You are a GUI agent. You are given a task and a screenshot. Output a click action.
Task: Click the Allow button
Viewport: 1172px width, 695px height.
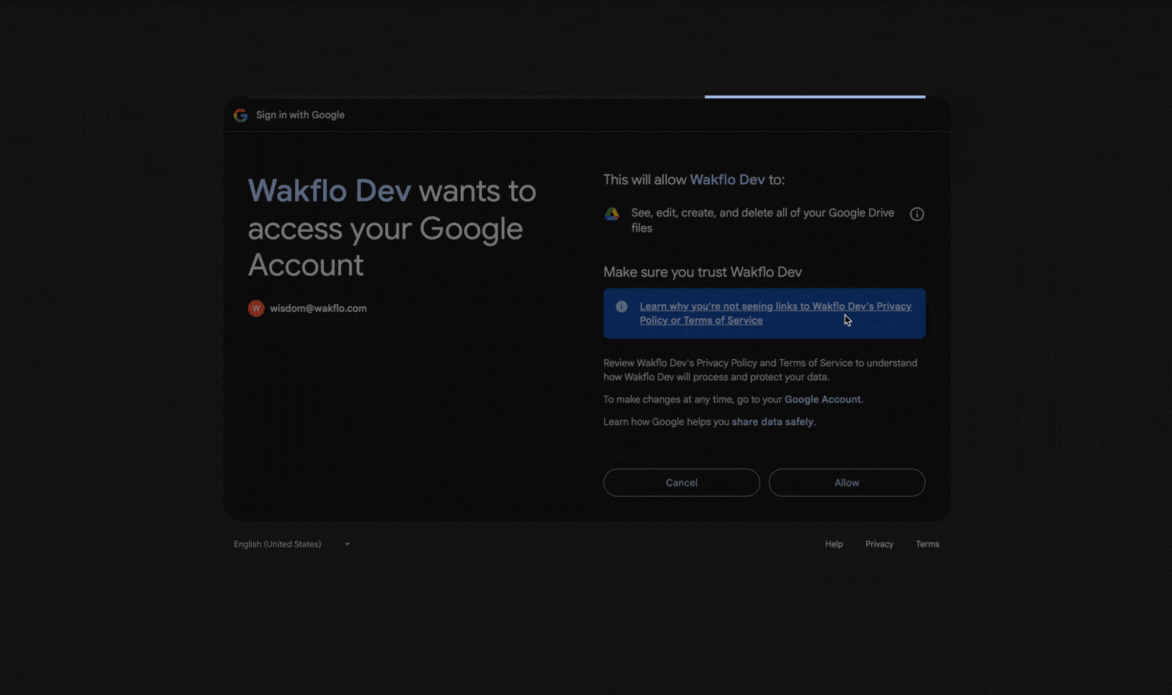pyautogui.click(x=846, y=482)
